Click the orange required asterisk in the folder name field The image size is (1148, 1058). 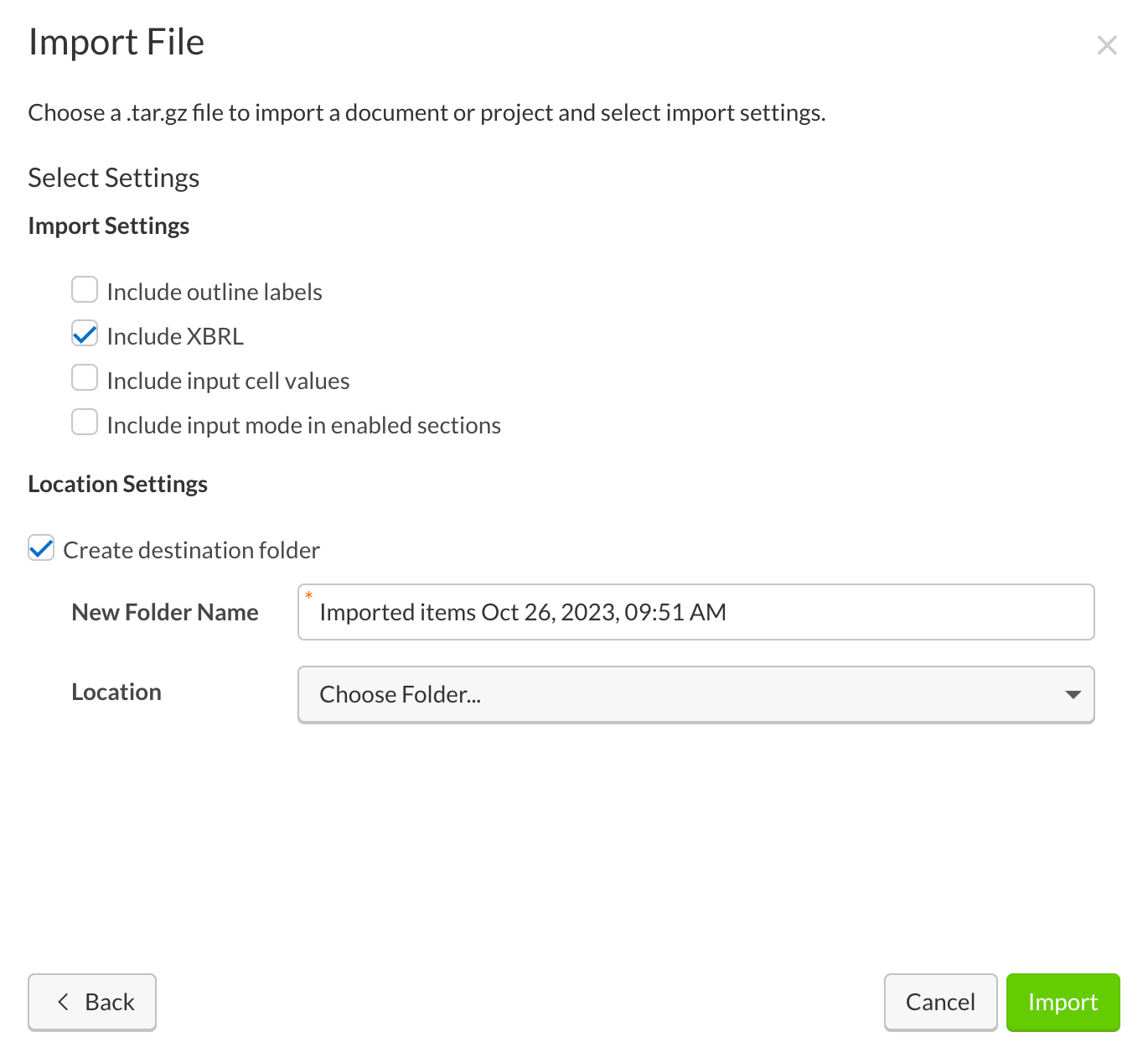[310, 597]
